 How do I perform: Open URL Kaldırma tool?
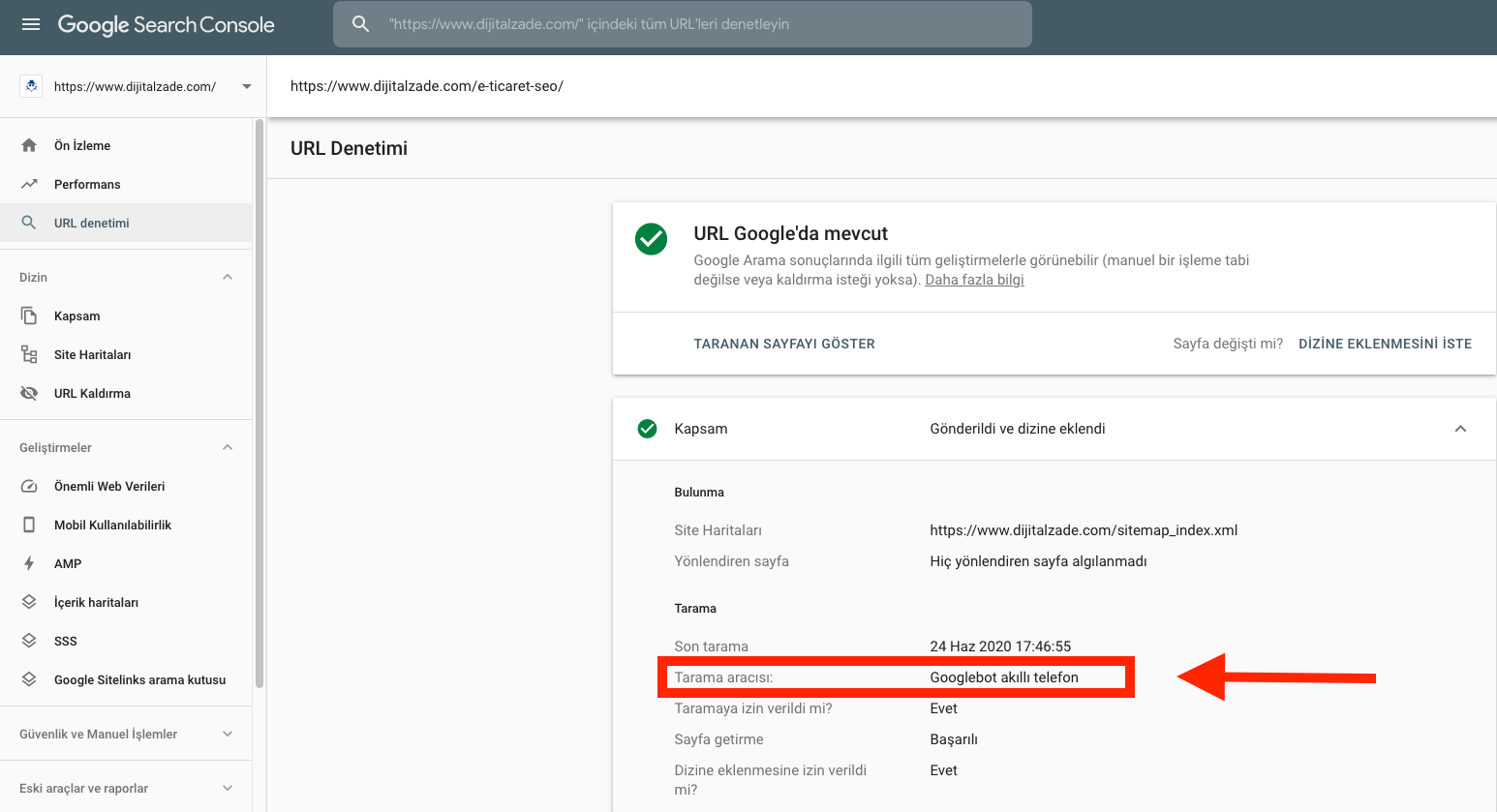pyautogui.click(x=126, y=393)
